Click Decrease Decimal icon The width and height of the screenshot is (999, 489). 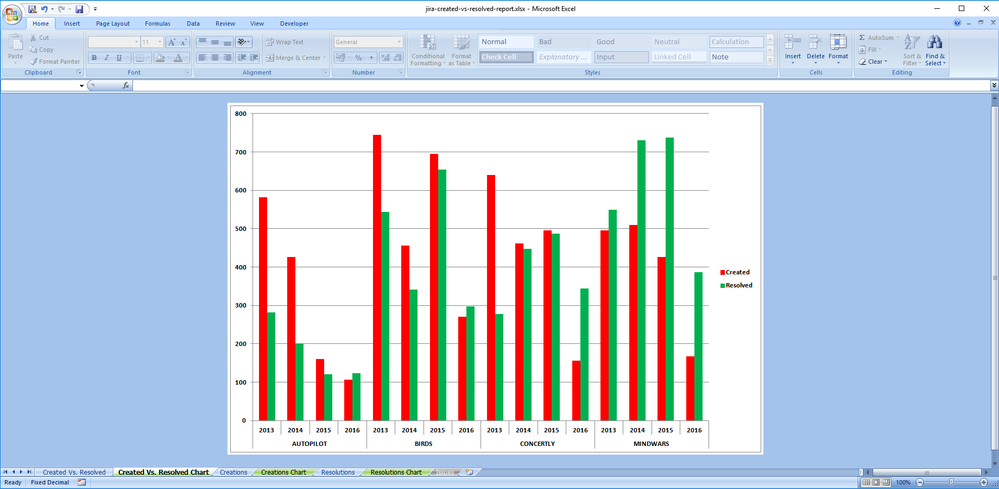coord(398,58)
